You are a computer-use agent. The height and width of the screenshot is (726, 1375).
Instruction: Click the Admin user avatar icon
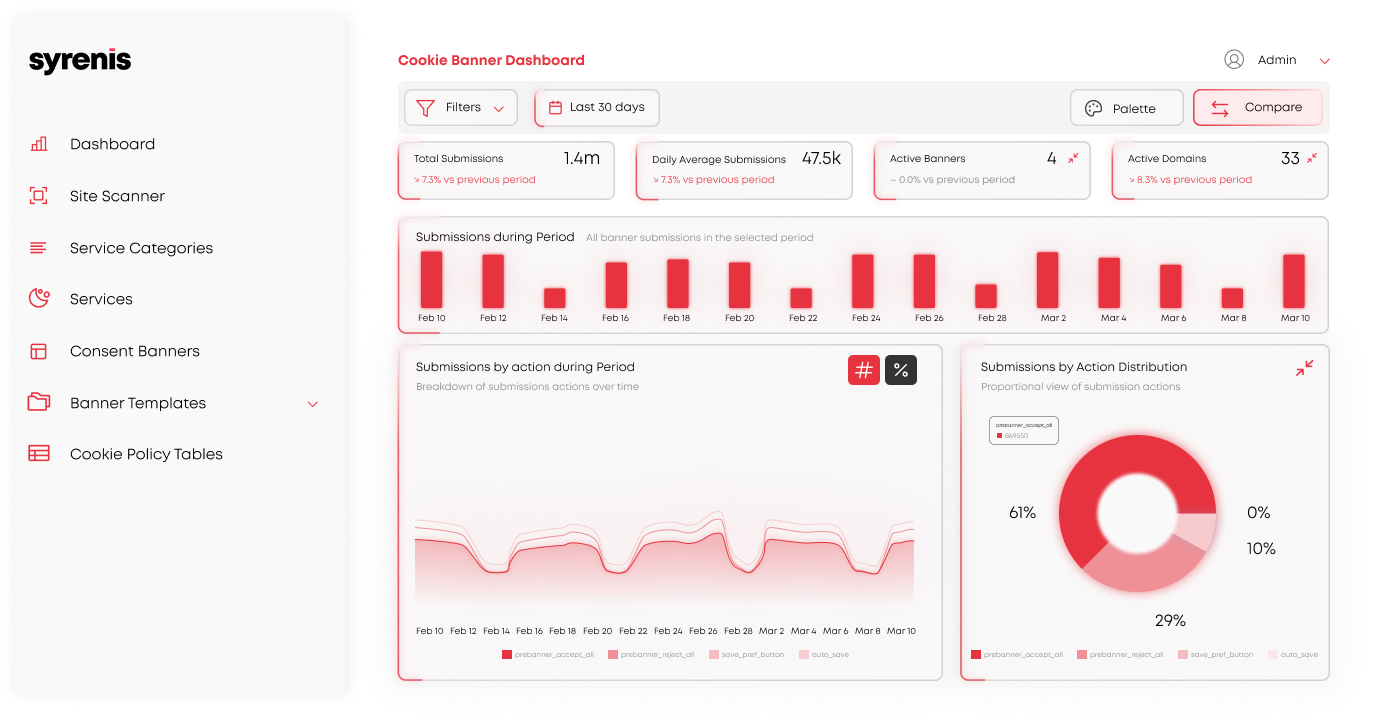click(1234, 60)
